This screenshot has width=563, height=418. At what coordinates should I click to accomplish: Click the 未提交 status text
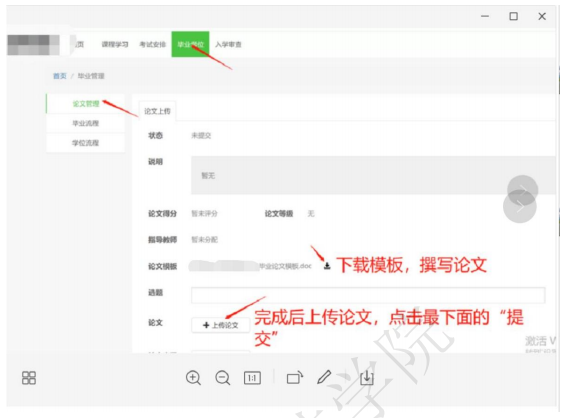[x=201, y=135]
